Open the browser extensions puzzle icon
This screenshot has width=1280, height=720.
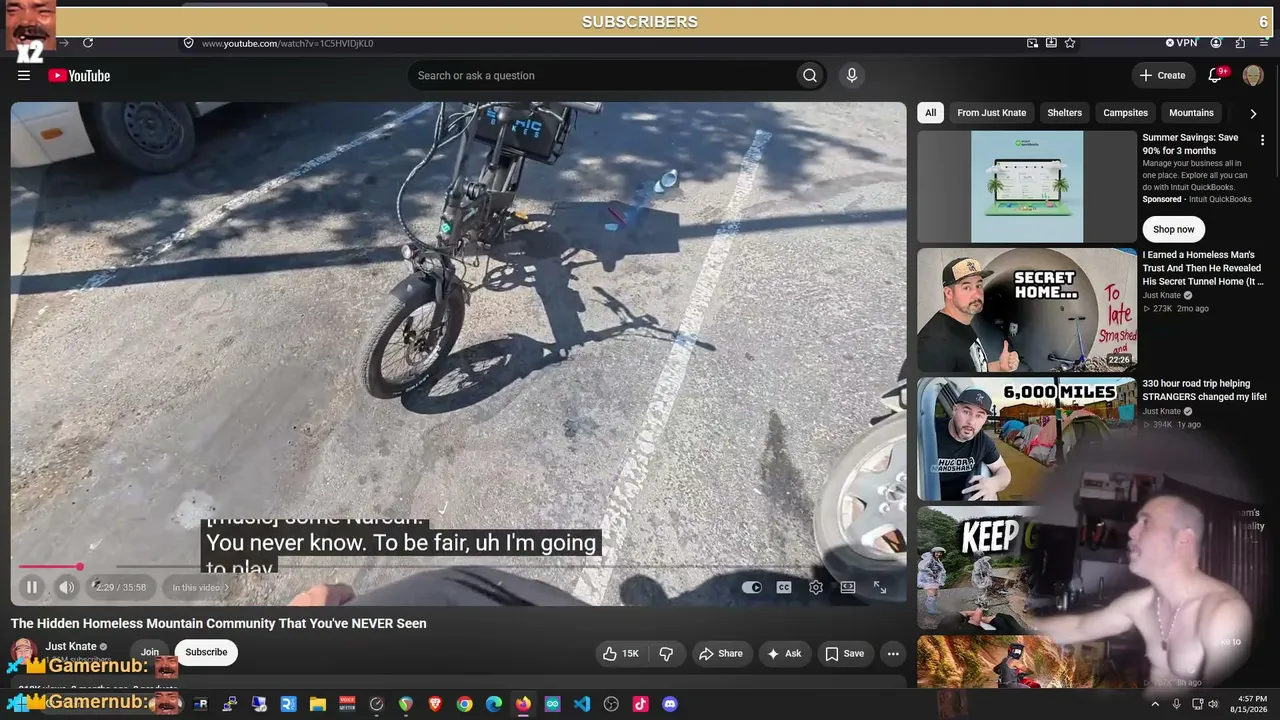point(1240,43)
